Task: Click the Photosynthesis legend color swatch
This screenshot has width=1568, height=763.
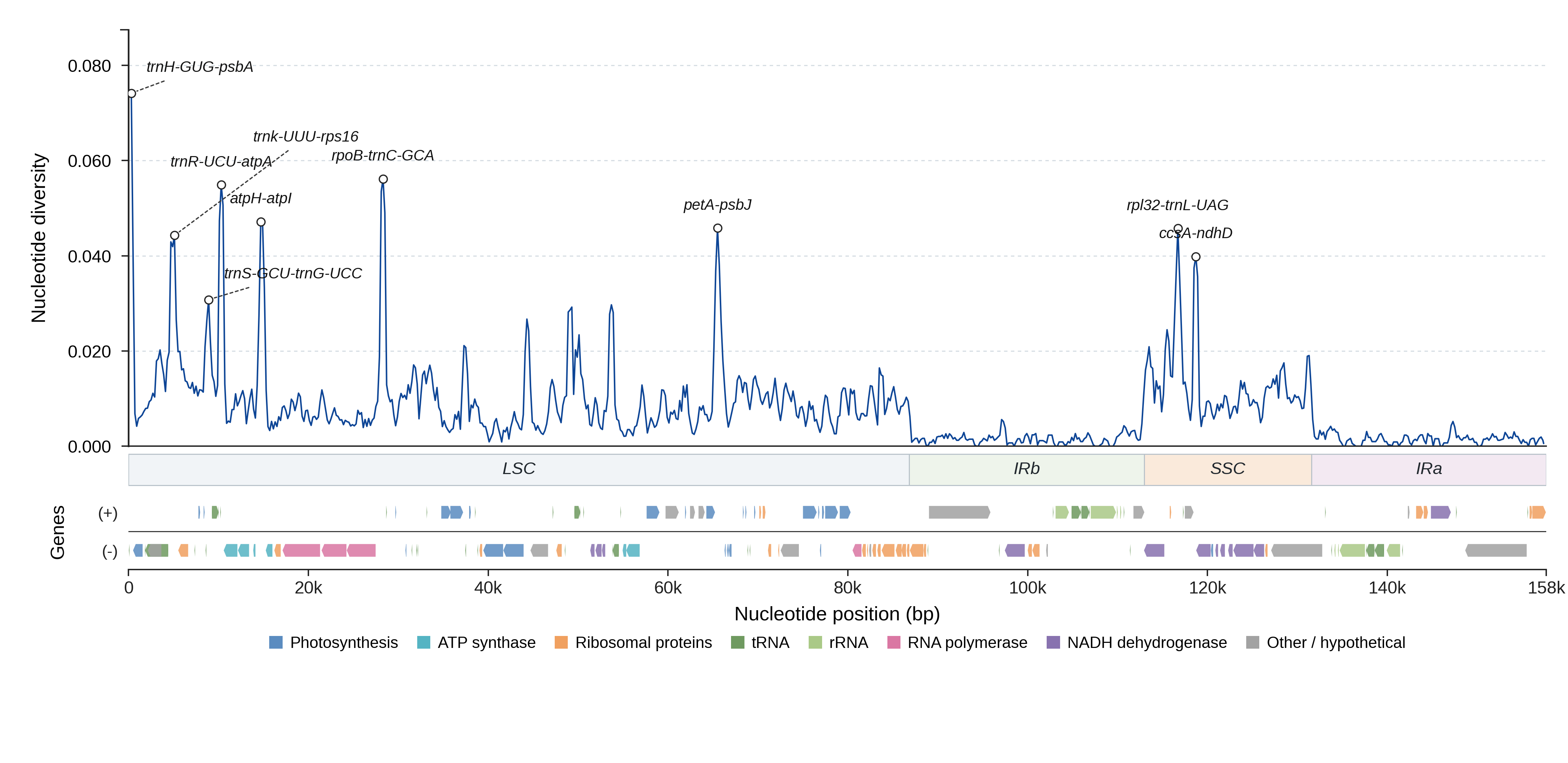Action: pyautogui.click(x=276, y=642)
